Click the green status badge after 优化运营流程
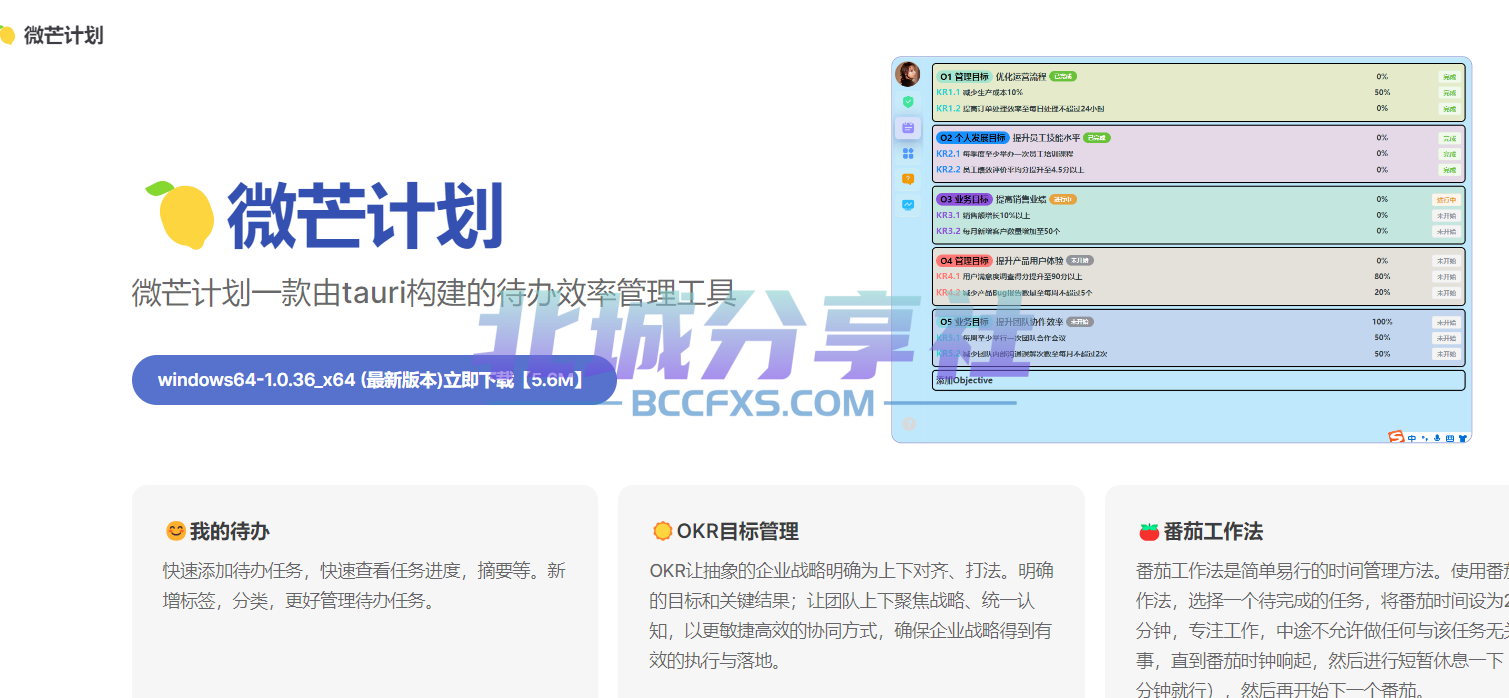The height and width of the screenshot is (698, 1509). (1063, 76)
